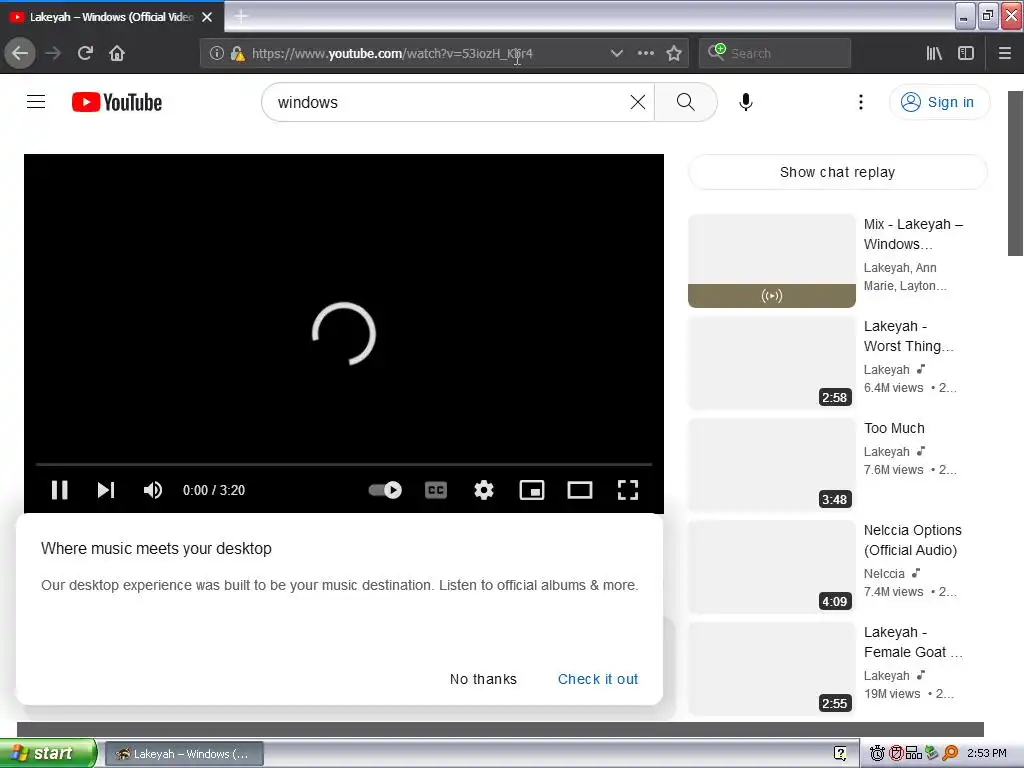Skip to the next video
The image size is (1024, 768).
point(106,490)
